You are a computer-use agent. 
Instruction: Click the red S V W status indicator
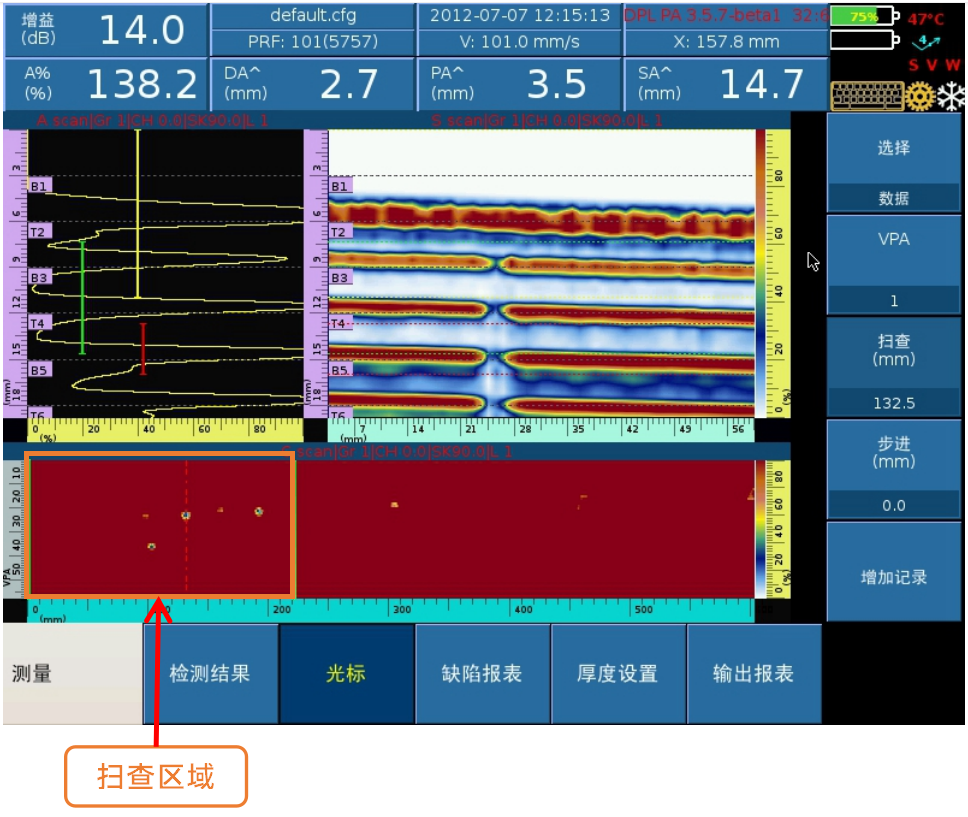(x=932, y=66)
